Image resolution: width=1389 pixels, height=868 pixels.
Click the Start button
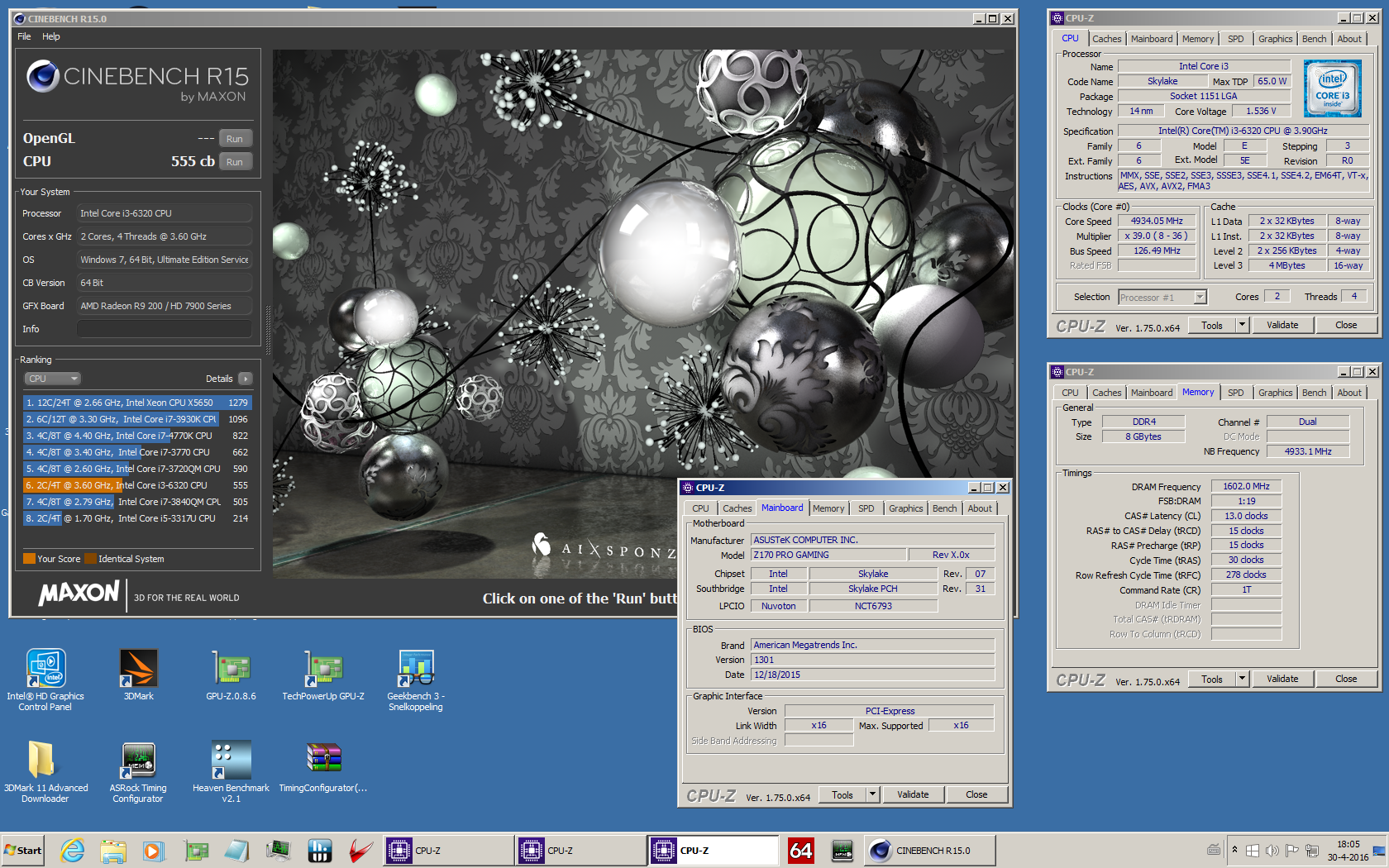(23, 850)
